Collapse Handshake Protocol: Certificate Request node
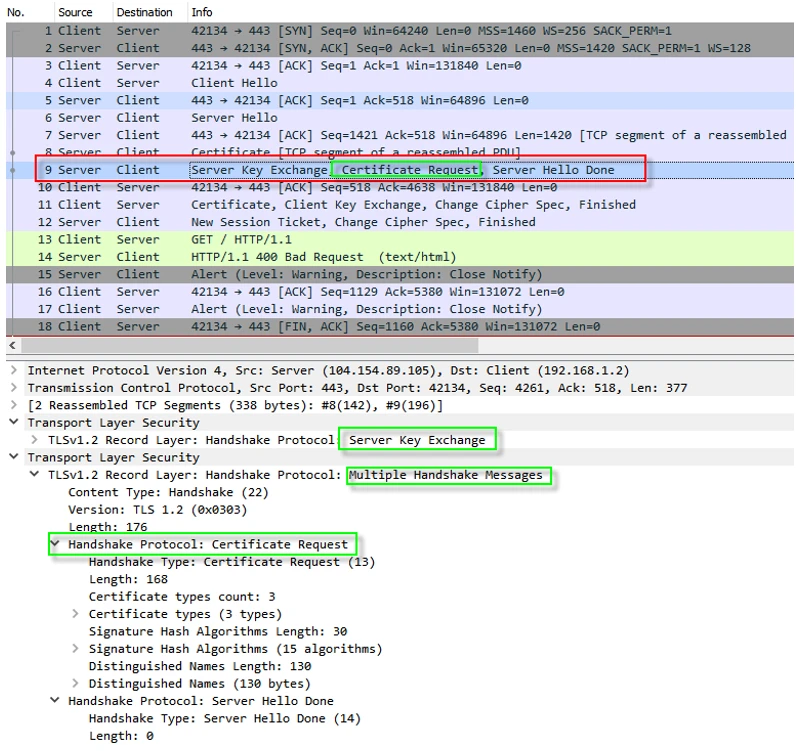 tap(55, 545)
